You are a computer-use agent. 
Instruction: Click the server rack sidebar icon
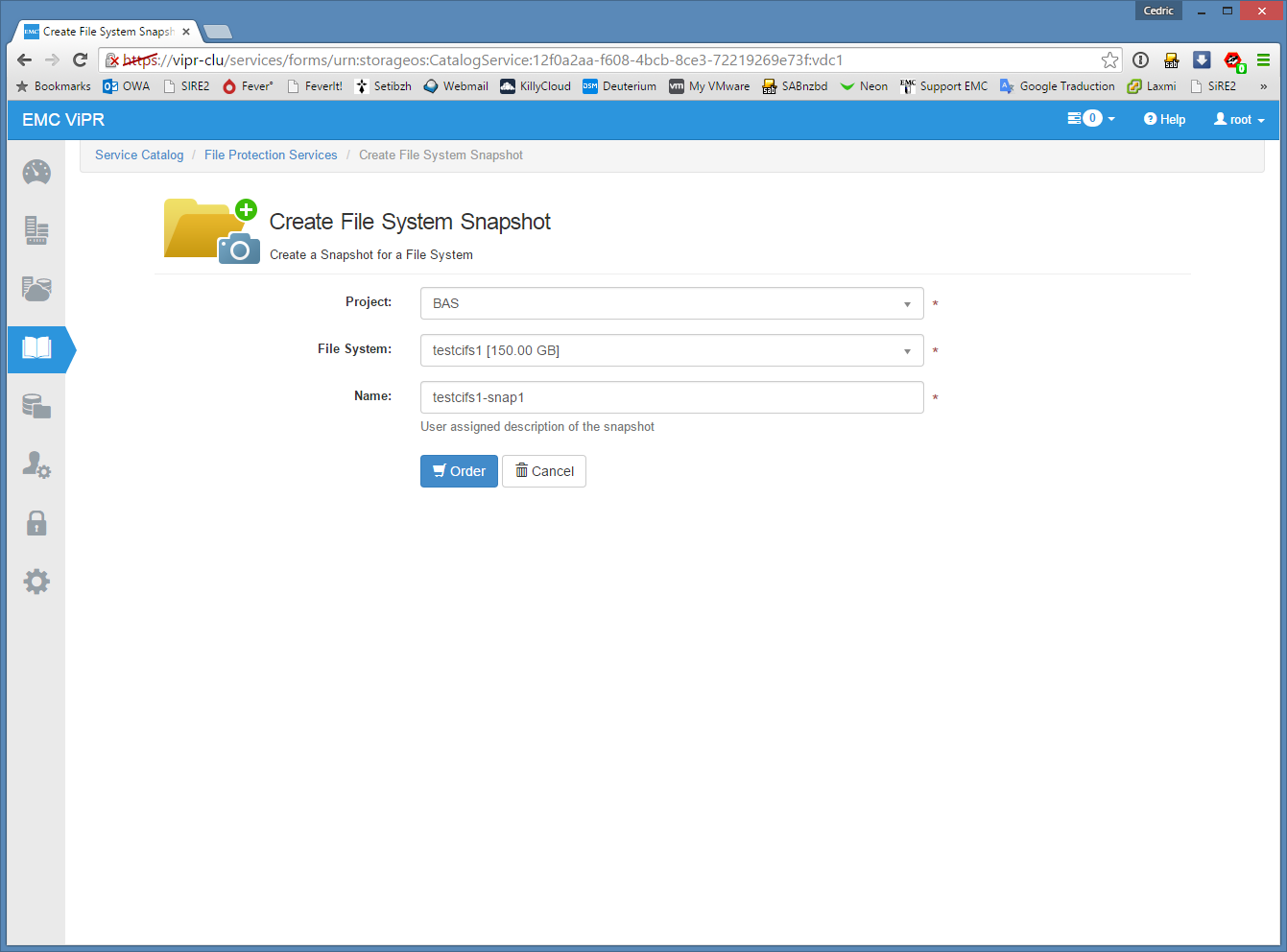click(36, 231)
